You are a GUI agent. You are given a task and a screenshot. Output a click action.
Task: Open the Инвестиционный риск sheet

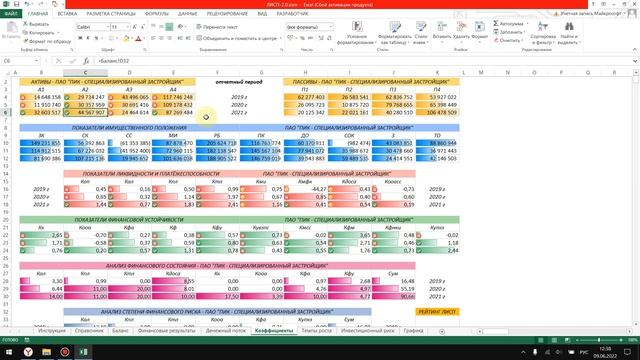368,331
